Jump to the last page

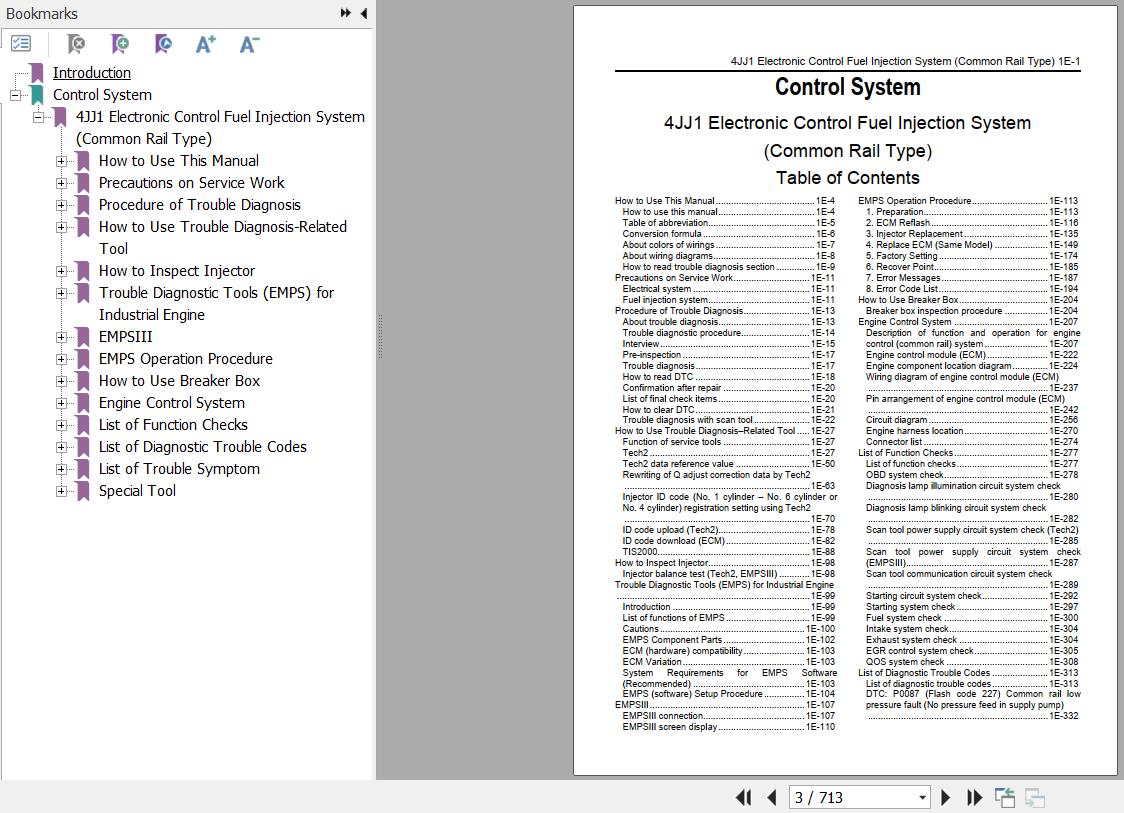pyautogui.click(x=974, y=797)
